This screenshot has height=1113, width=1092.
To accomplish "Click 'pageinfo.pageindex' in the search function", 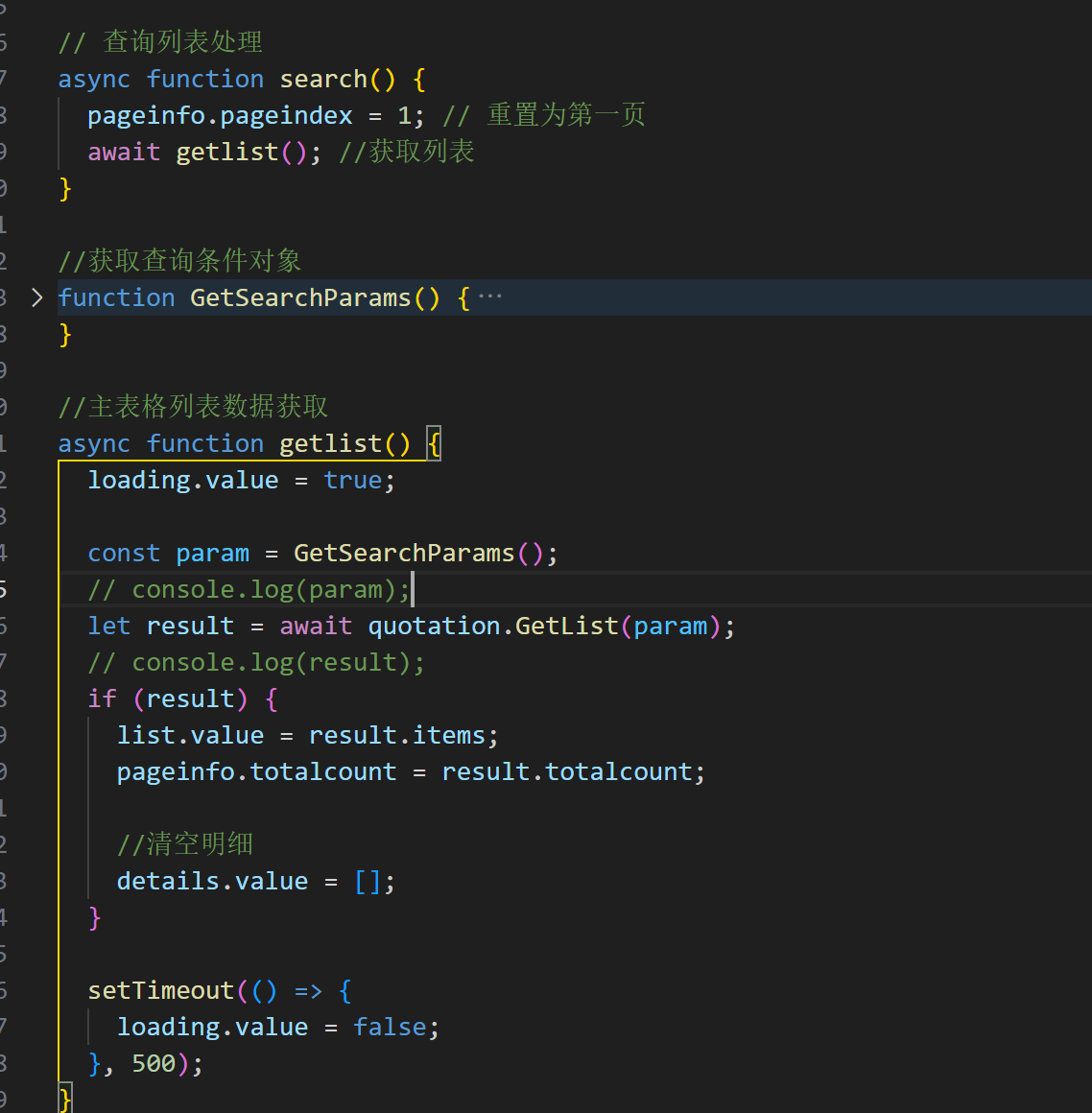I will coord(220,115).
